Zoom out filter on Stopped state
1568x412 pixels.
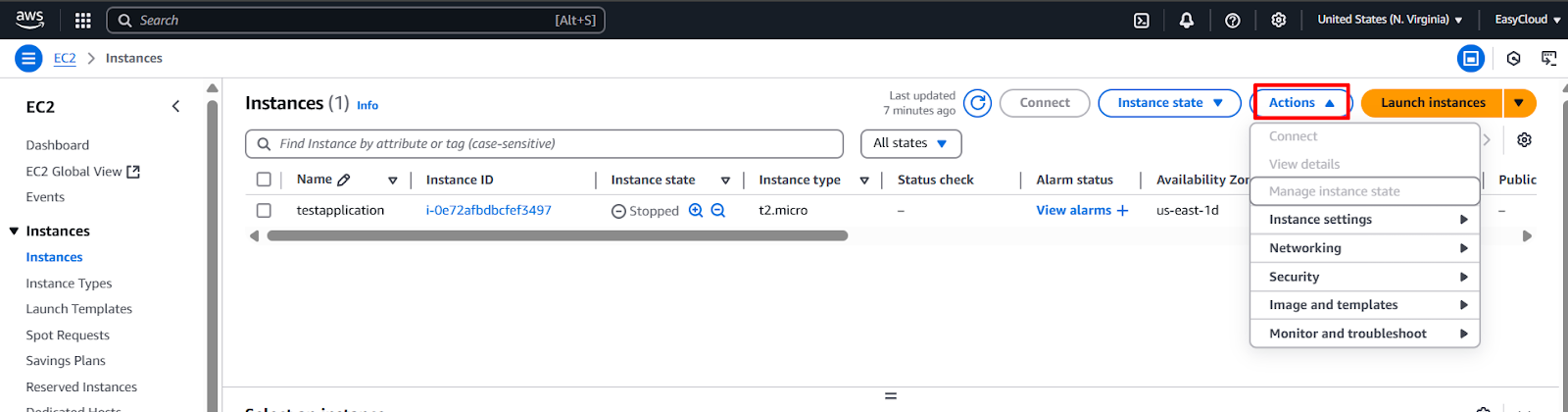[718, 210]
